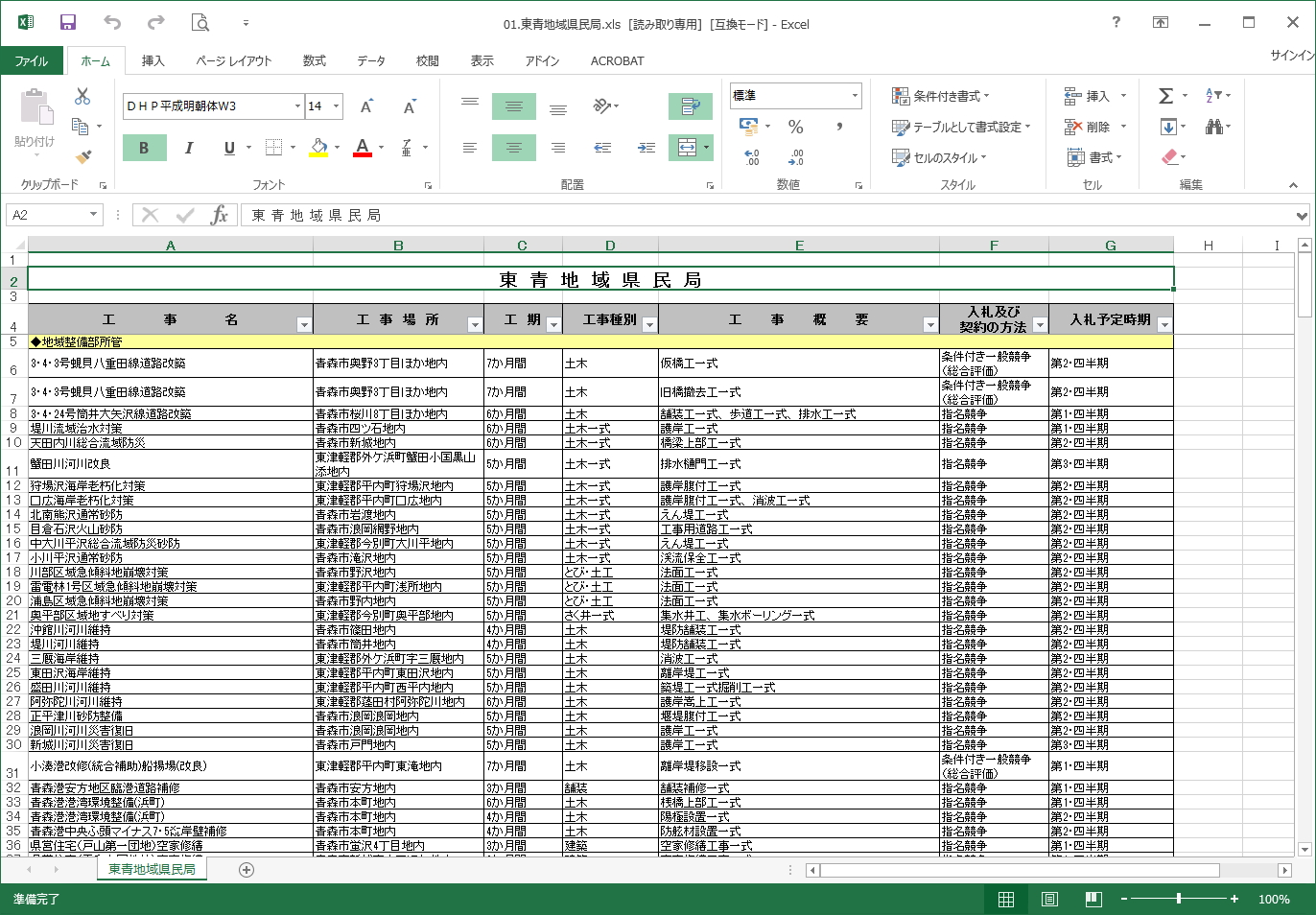Undo the last action
This screenshot has width=1316, height=915.
tap(112, 23)
